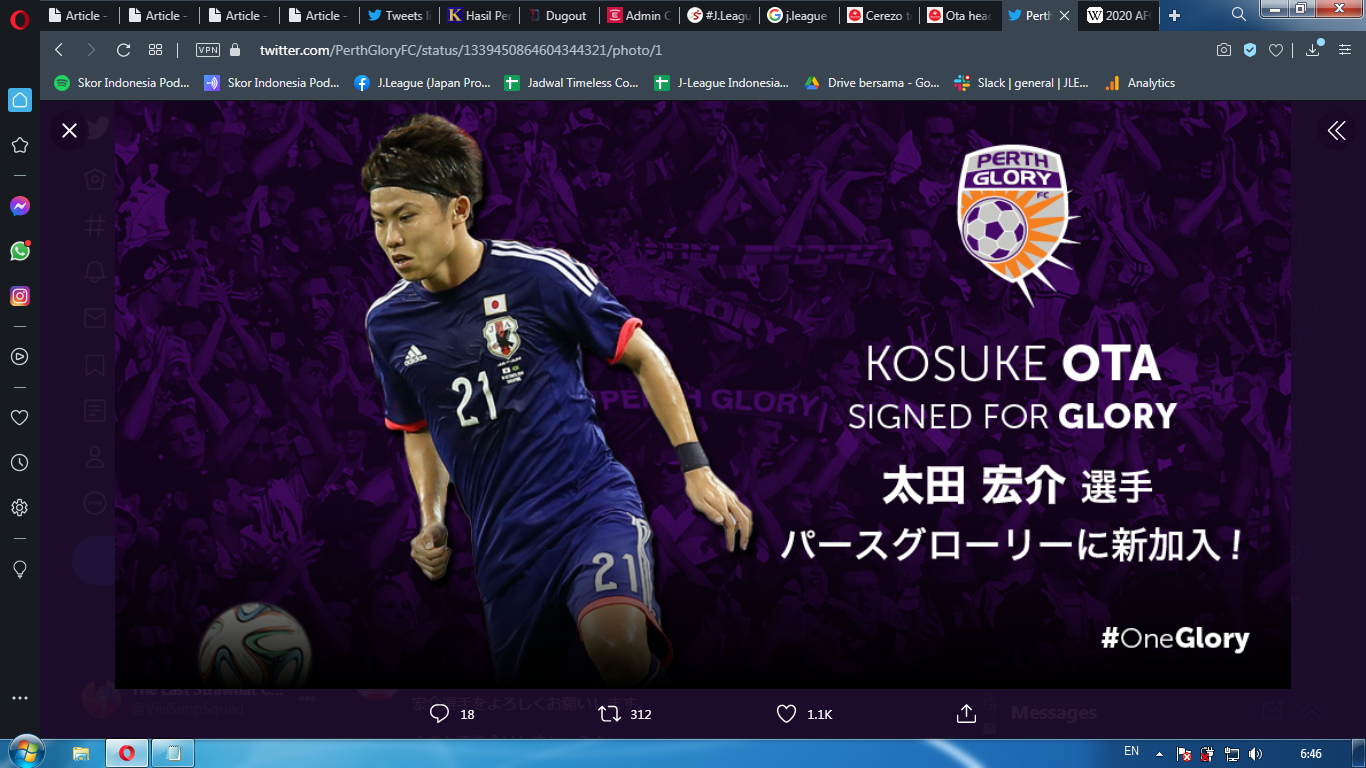
Task: Switch to the Ota head tab
Action: click(x=960, y=15)
